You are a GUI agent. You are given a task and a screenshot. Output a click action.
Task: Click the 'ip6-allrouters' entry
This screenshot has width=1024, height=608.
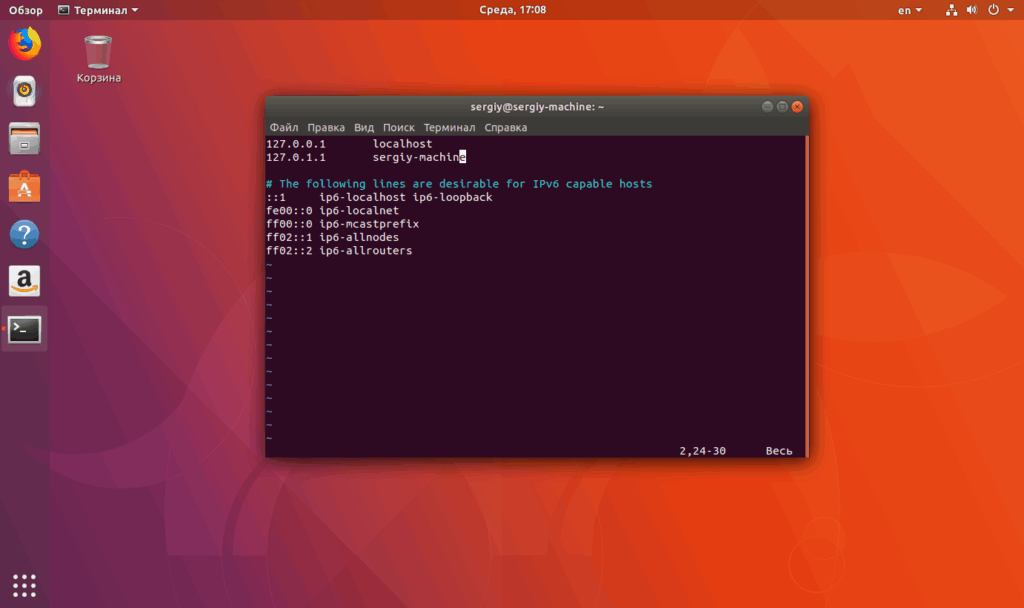click(366, 251)
